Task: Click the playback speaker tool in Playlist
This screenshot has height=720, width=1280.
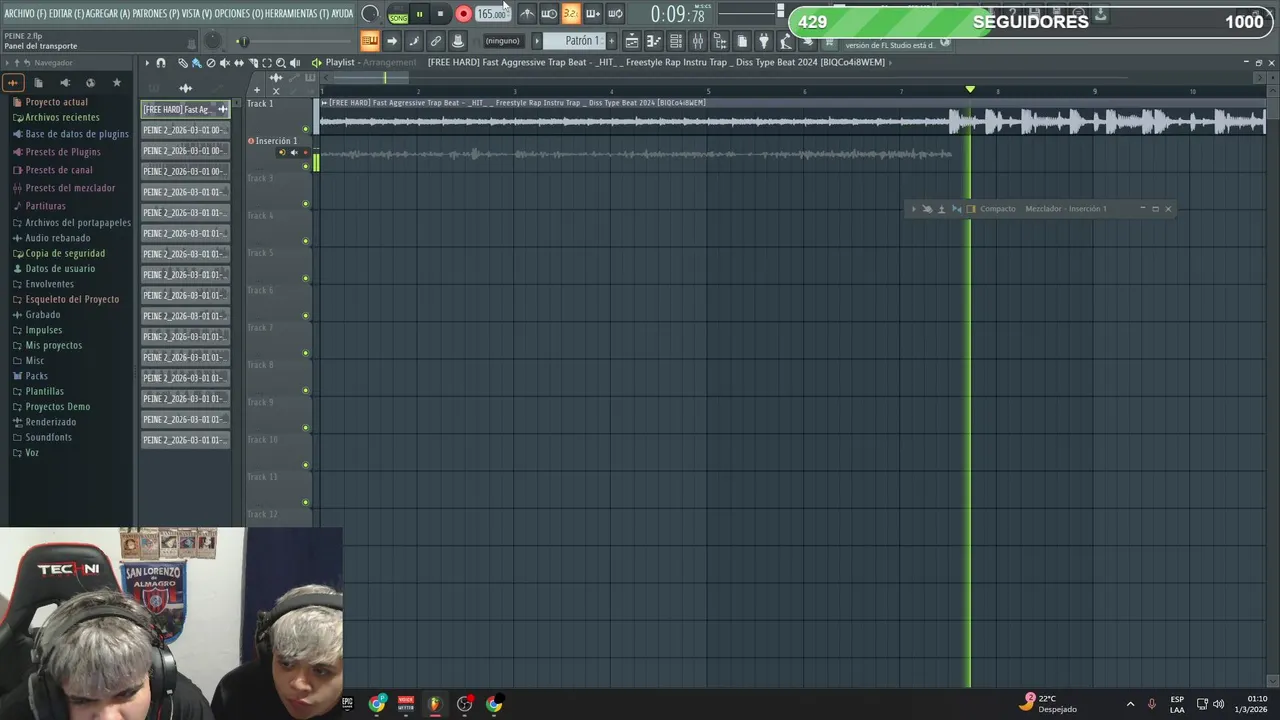Action: pos(295,62)
